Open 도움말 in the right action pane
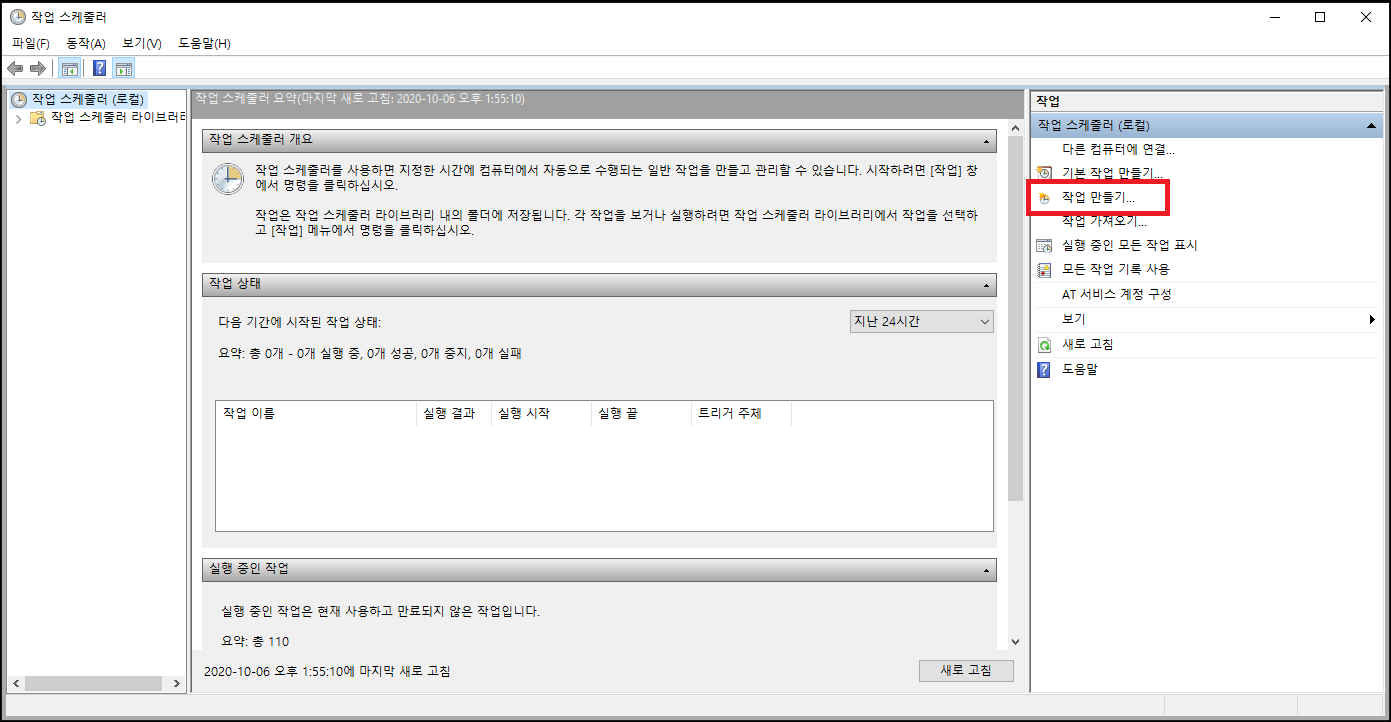Screen dimensions: 1391x722 (x=1079, y=369)
